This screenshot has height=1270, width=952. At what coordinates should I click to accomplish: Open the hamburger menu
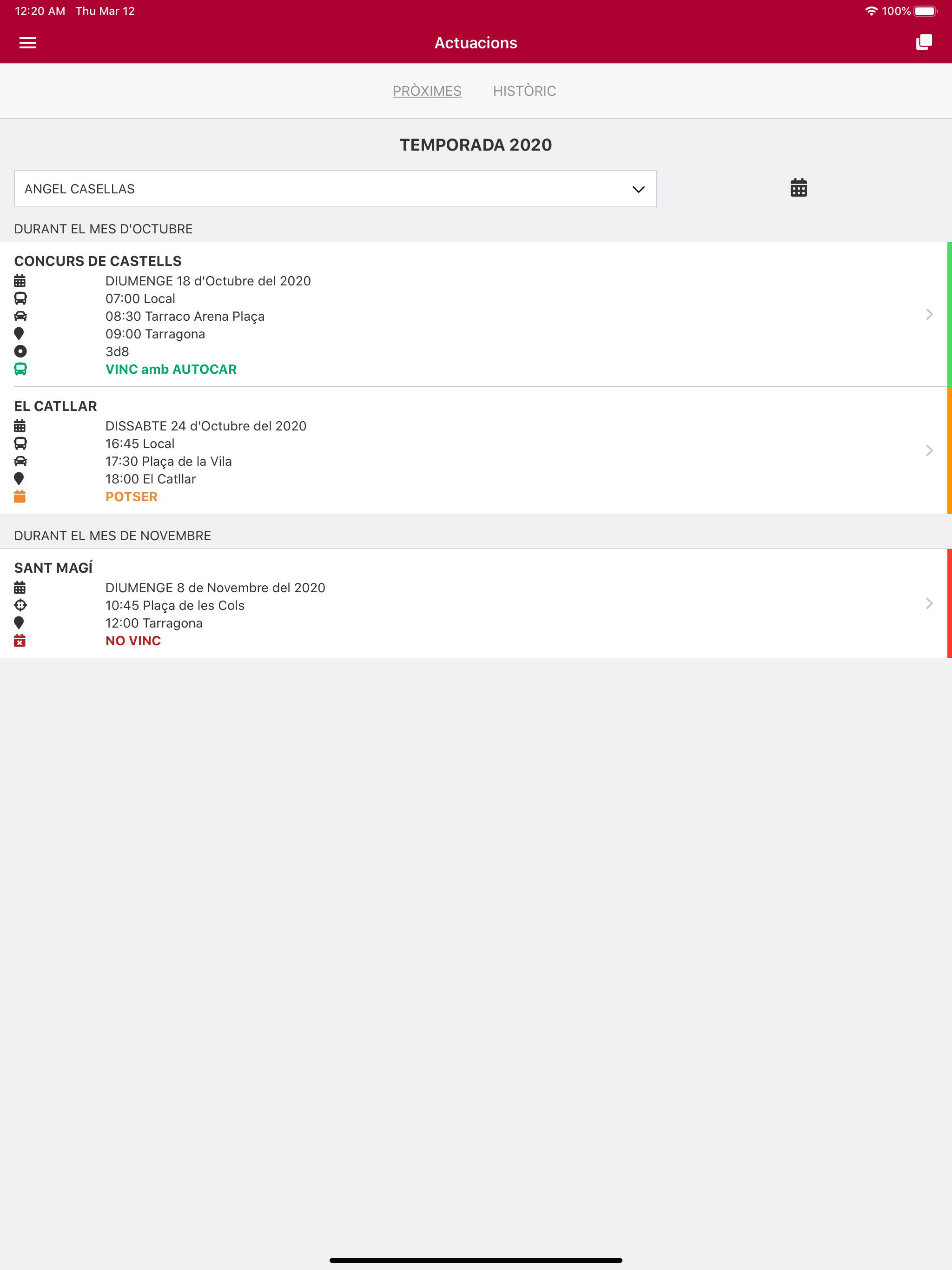coord(27,43)
